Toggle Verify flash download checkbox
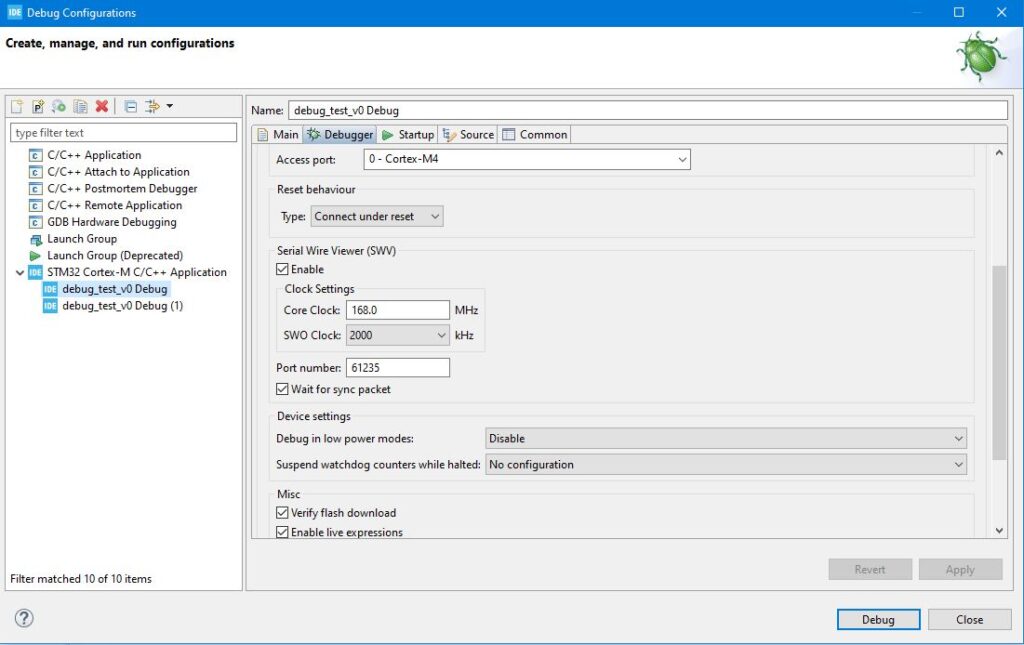The height and width of the screenshot is (645, 1024). point(282,512)
